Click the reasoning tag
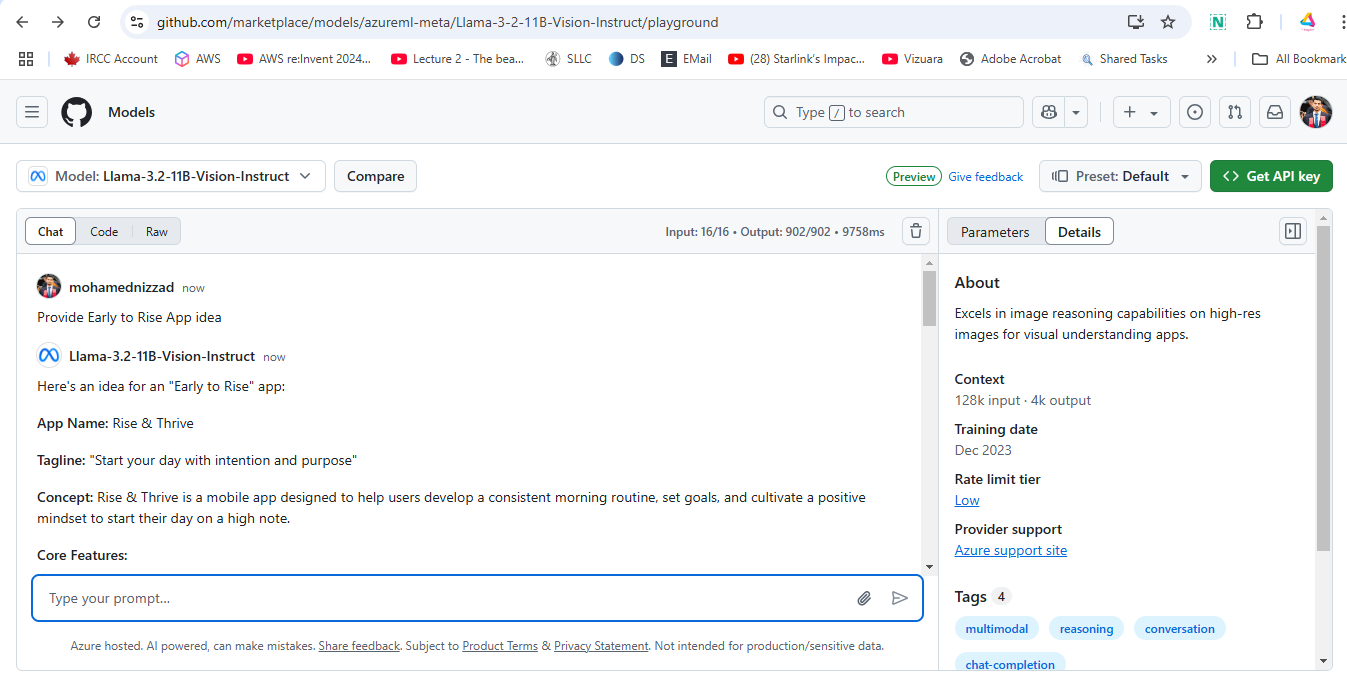The image size is (1347, 683). 1086,629
